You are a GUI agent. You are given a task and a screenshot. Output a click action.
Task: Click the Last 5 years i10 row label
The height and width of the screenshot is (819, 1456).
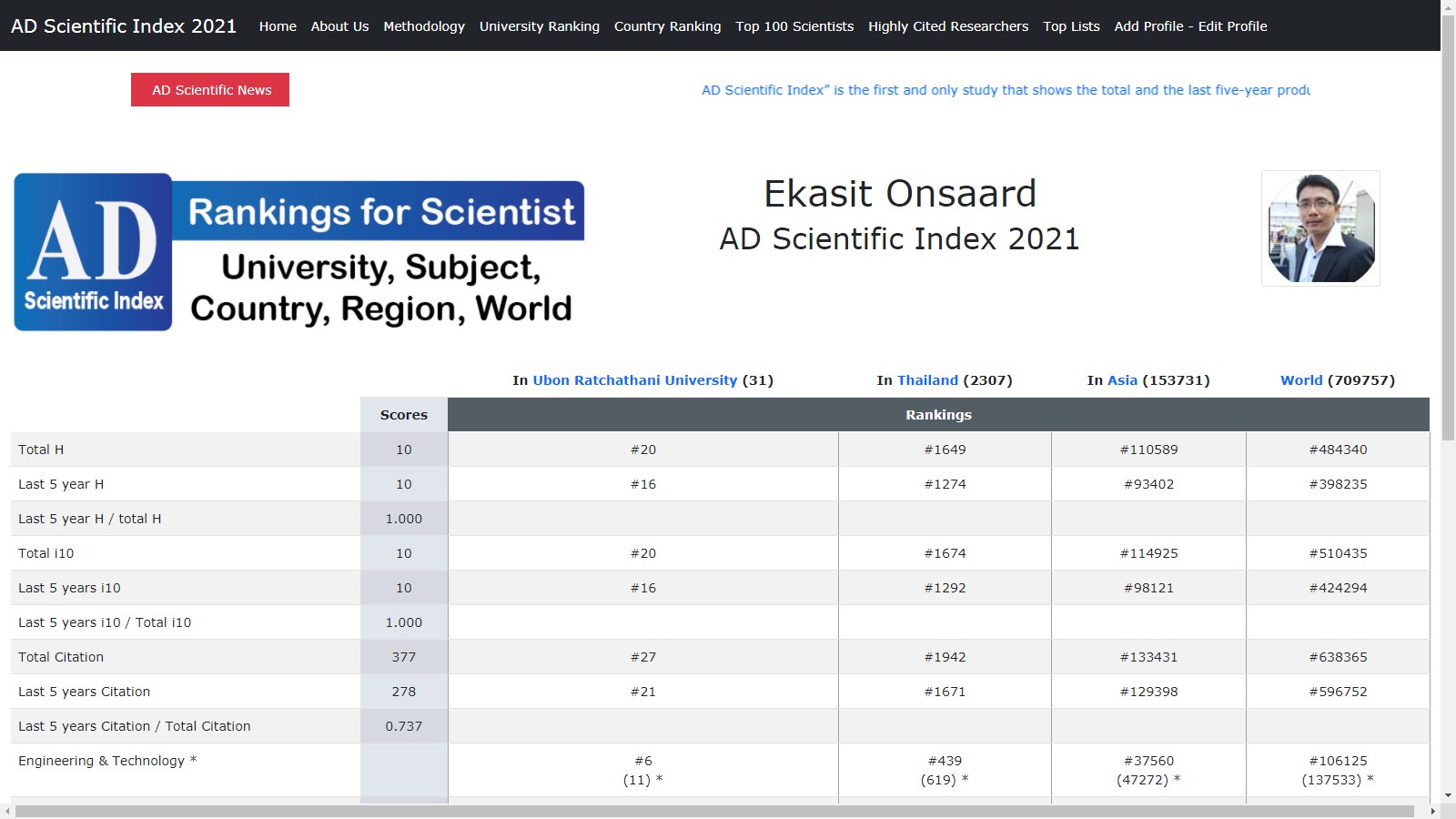69,588
